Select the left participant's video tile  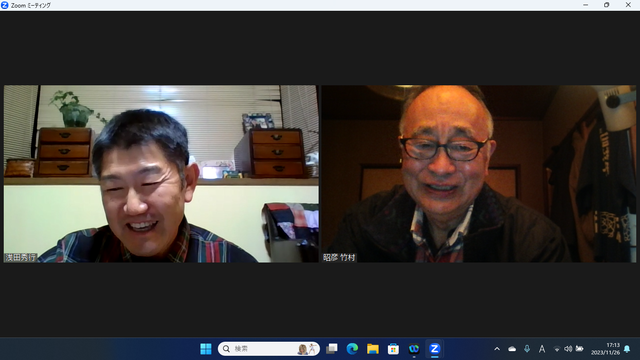(161, 173)
